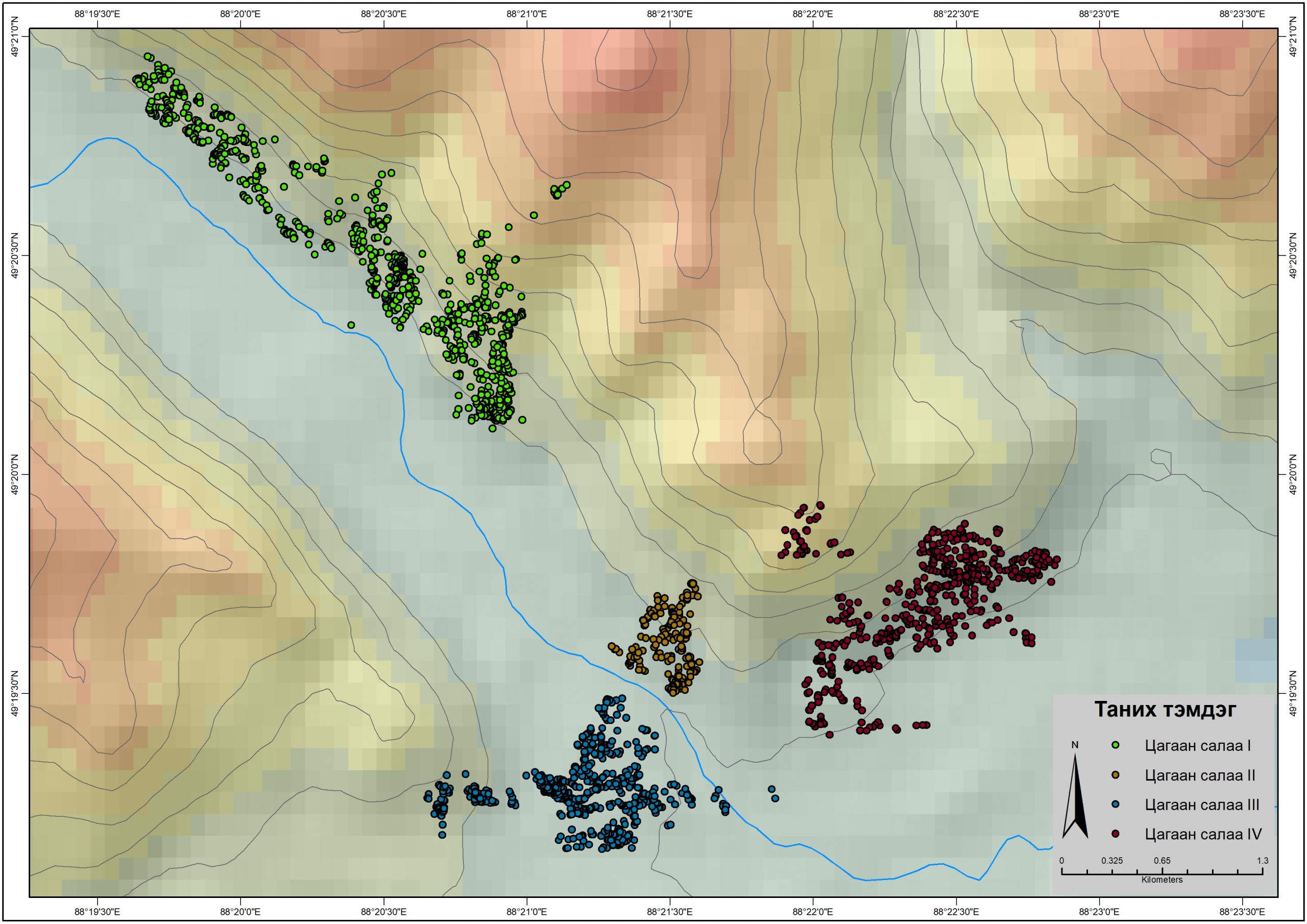This screenshot has height=924, width=1307.
Task: Click the brown Цагаан салаа II legend dot
Action: coord(1115,775)
